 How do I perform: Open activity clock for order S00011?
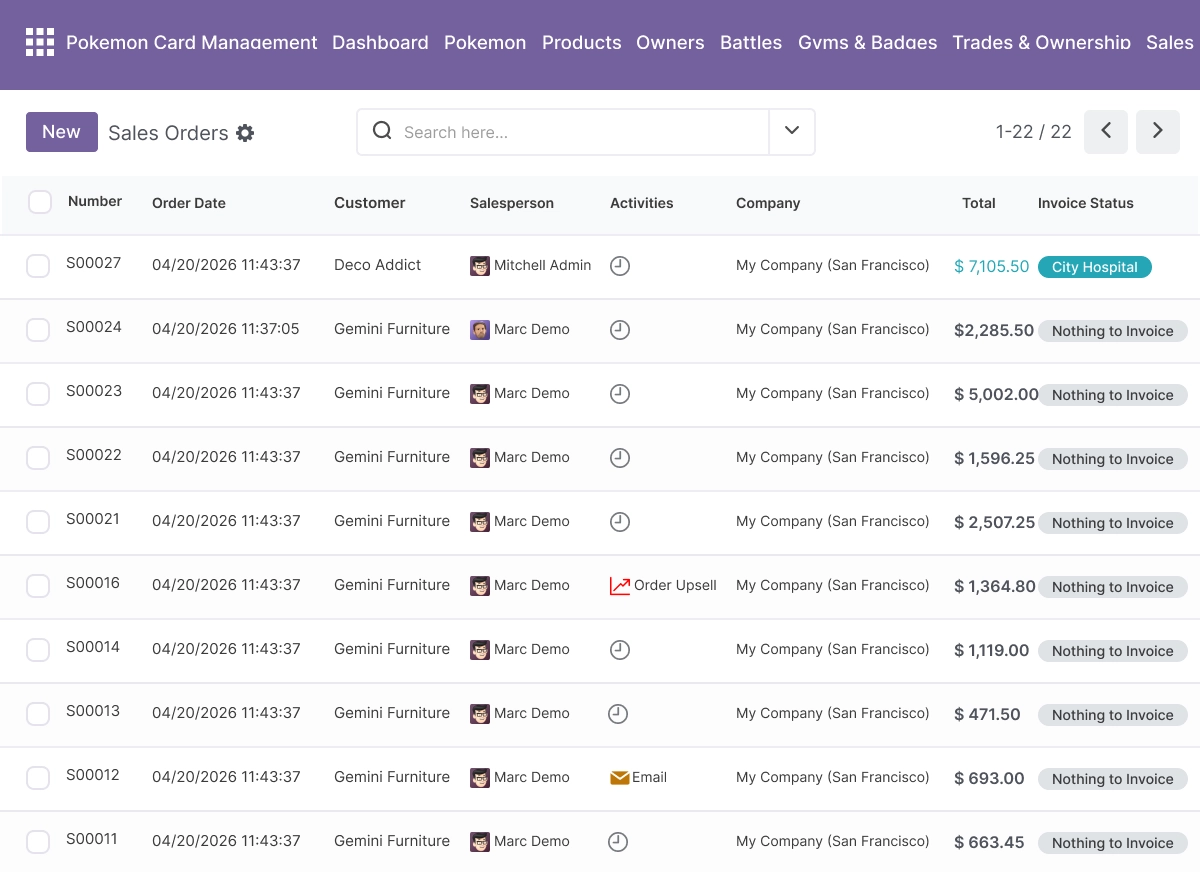618,842
